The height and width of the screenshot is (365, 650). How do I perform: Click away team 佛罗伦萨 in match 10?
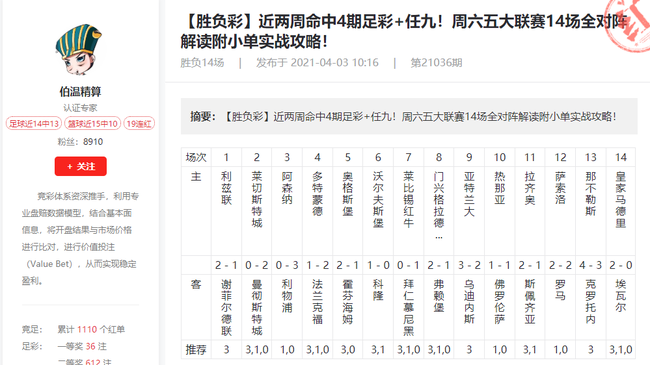click(500, 302)
